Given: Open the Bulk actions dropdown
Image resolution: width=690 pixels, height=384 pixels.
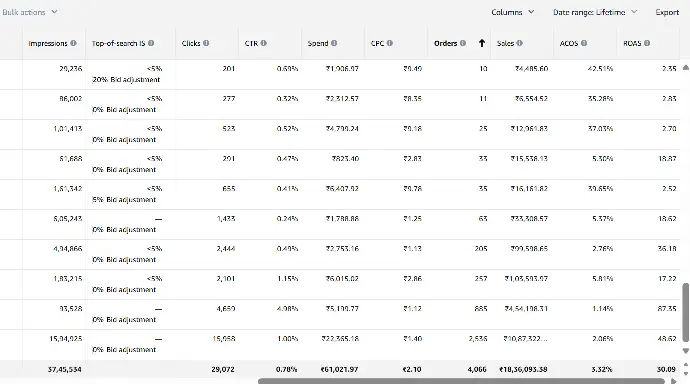Looking at the screenshot, I should coord(29,12).
